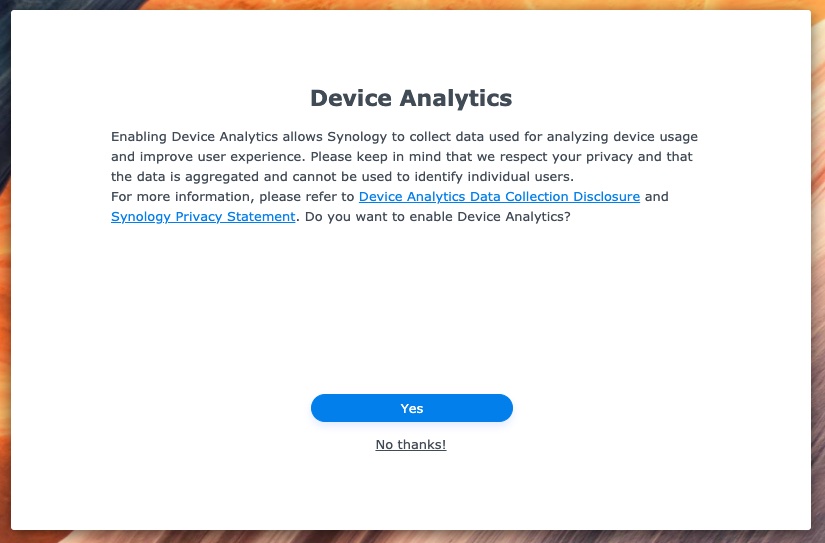Click the blue Yes button
Viewport: 825px width, 543px height.
411,408
